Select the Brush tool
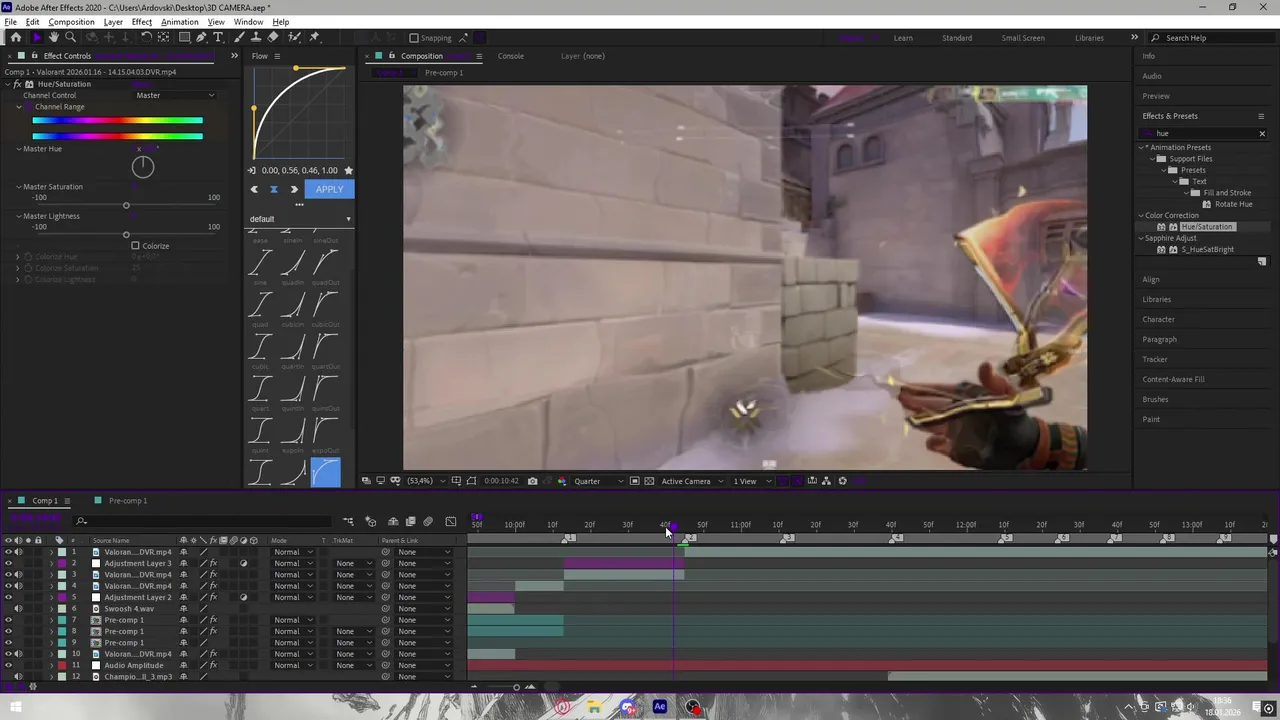Image resolution: width=1280 pixels, height=720 pixels. coord(240,37)
